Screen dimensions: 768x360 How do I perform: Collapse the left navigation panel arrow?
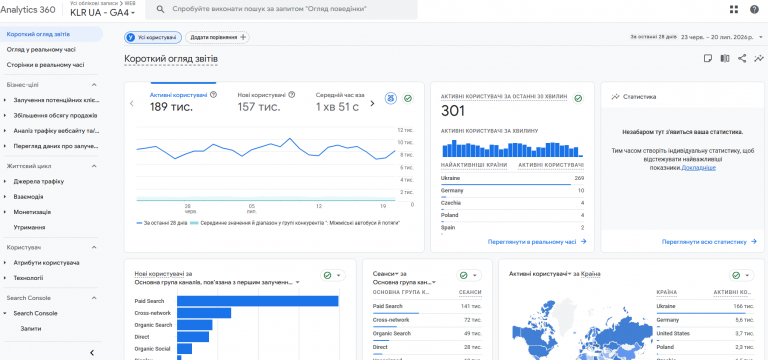pyautogui.click(x=92, y=353)
